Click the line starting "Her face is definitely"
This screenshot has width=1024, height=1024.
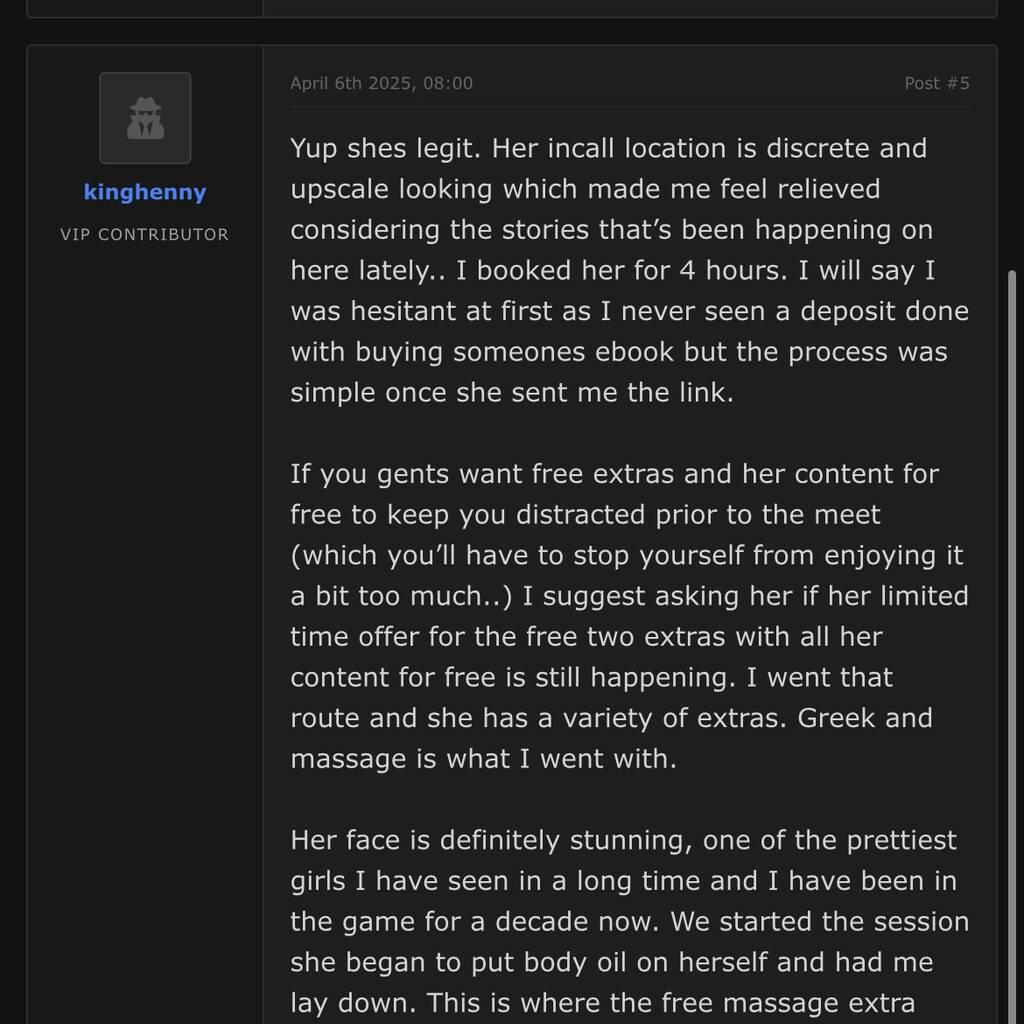pyautogui.click(x=623, y=840)
